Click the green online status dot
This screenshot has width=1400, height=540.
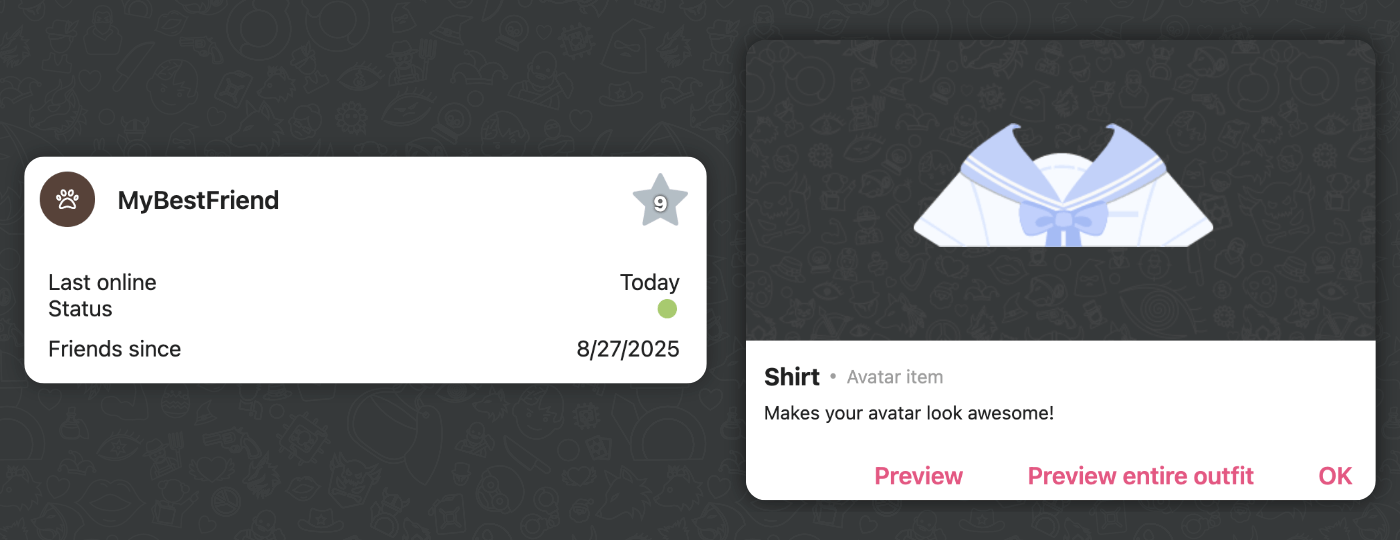pos(667,309)
